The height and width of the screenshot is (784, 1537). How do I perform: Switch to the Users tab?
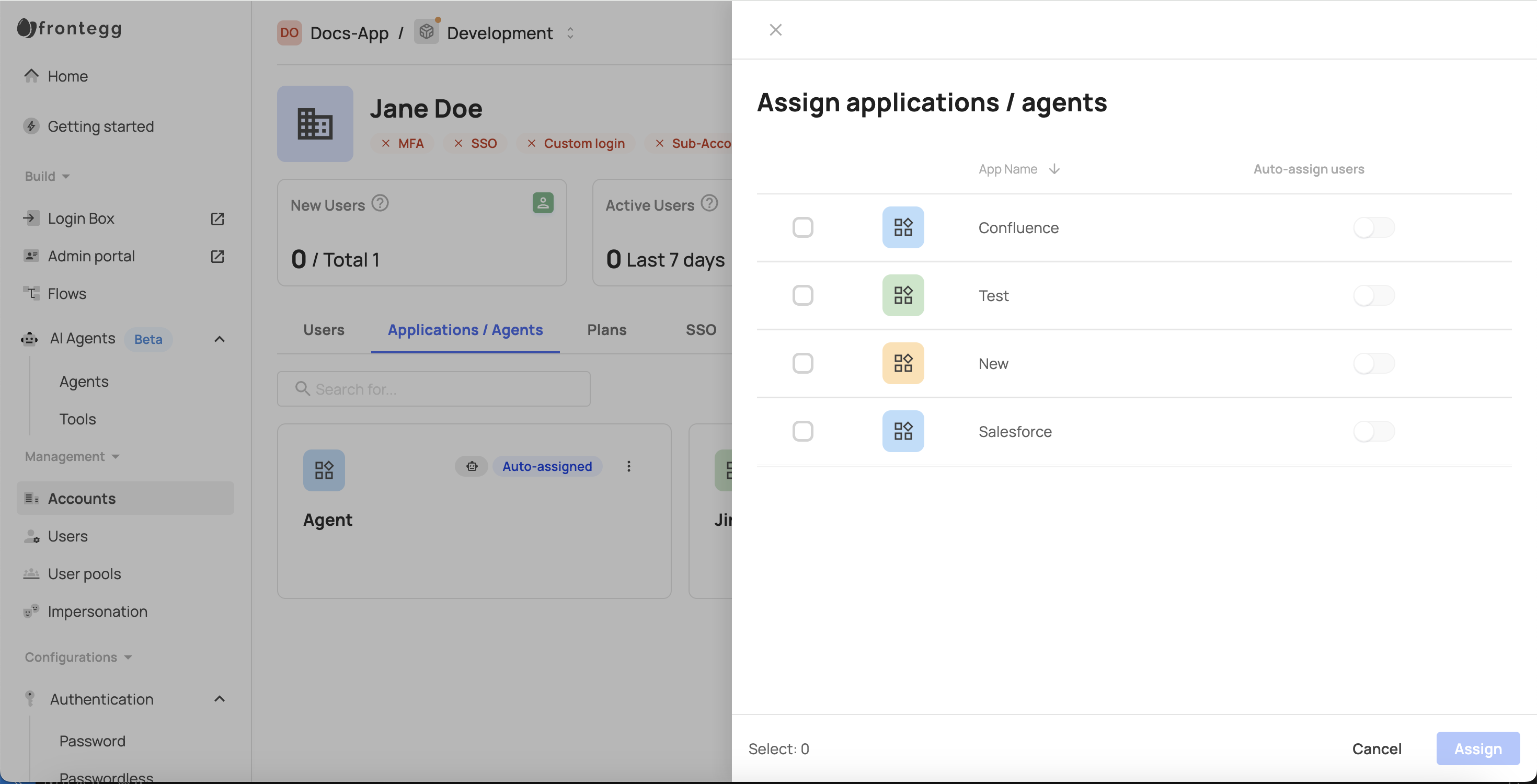coord(324,330)
